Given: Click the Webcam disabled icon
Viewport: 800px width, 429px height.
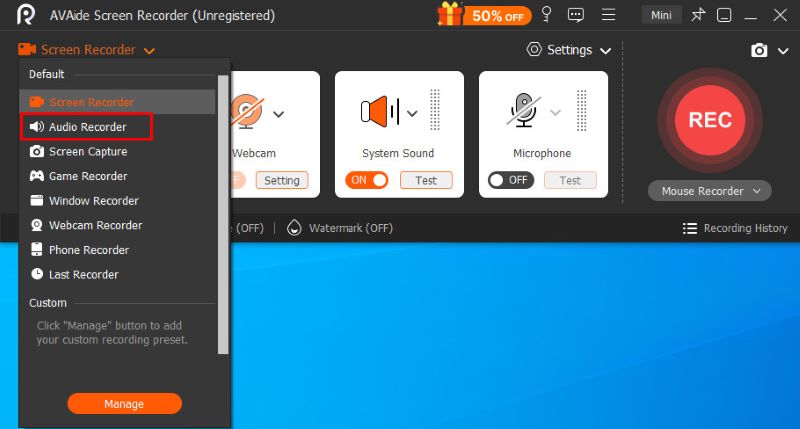Looking at the screenshot, I should pyautogui.click(x=247, y=111).
